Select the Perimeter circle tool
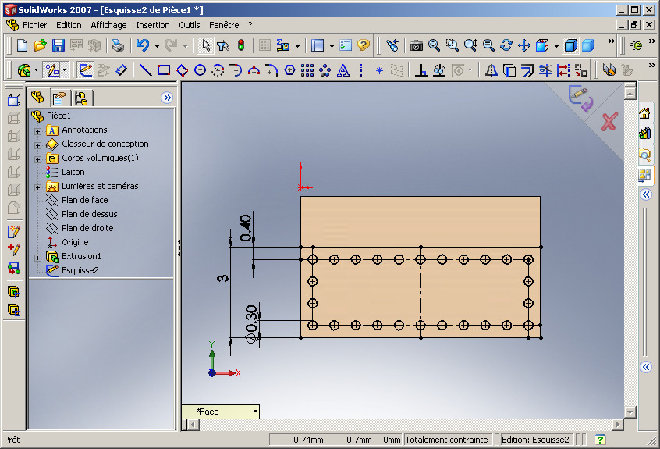The image size is (660, 449). click(x=218, y=70)
